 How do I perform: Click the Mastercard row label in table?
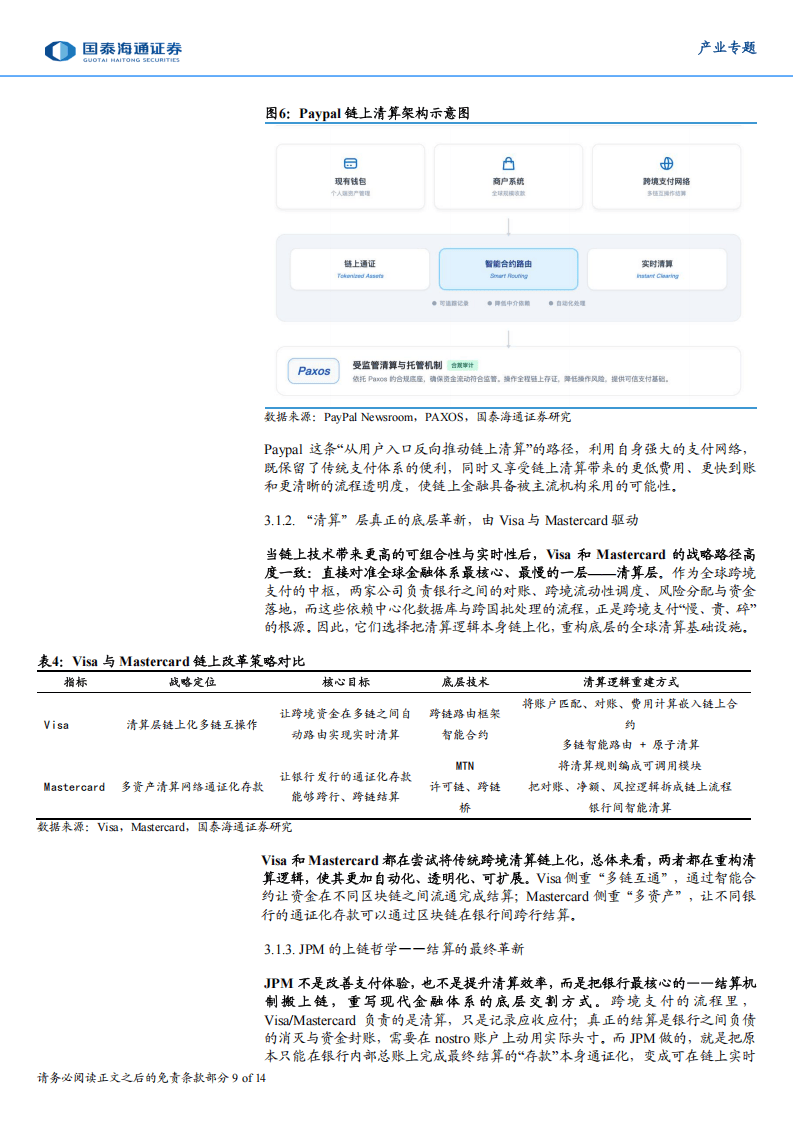coord(74,787)
